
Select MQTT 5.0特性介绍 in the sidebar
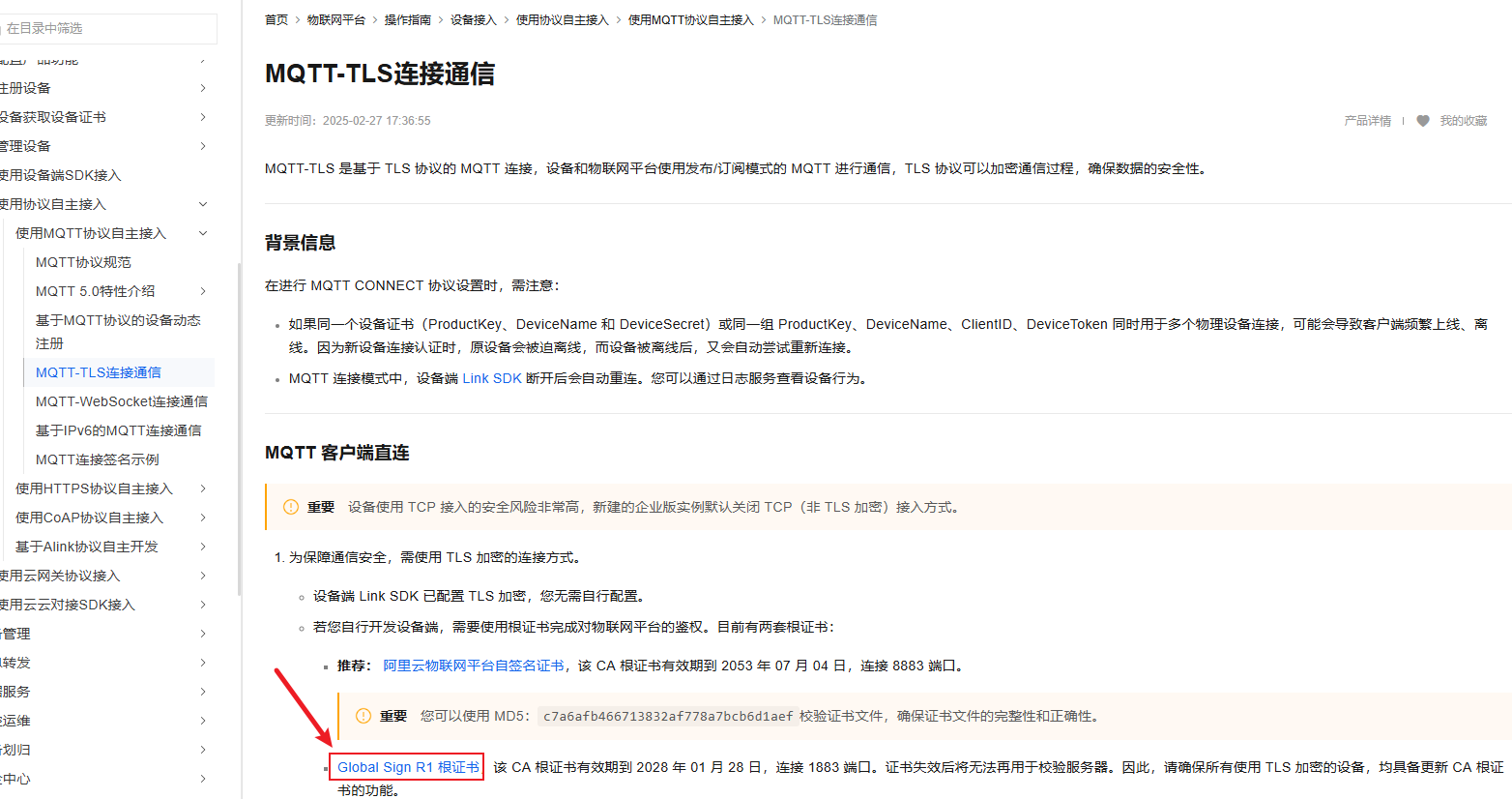point(95,291)
